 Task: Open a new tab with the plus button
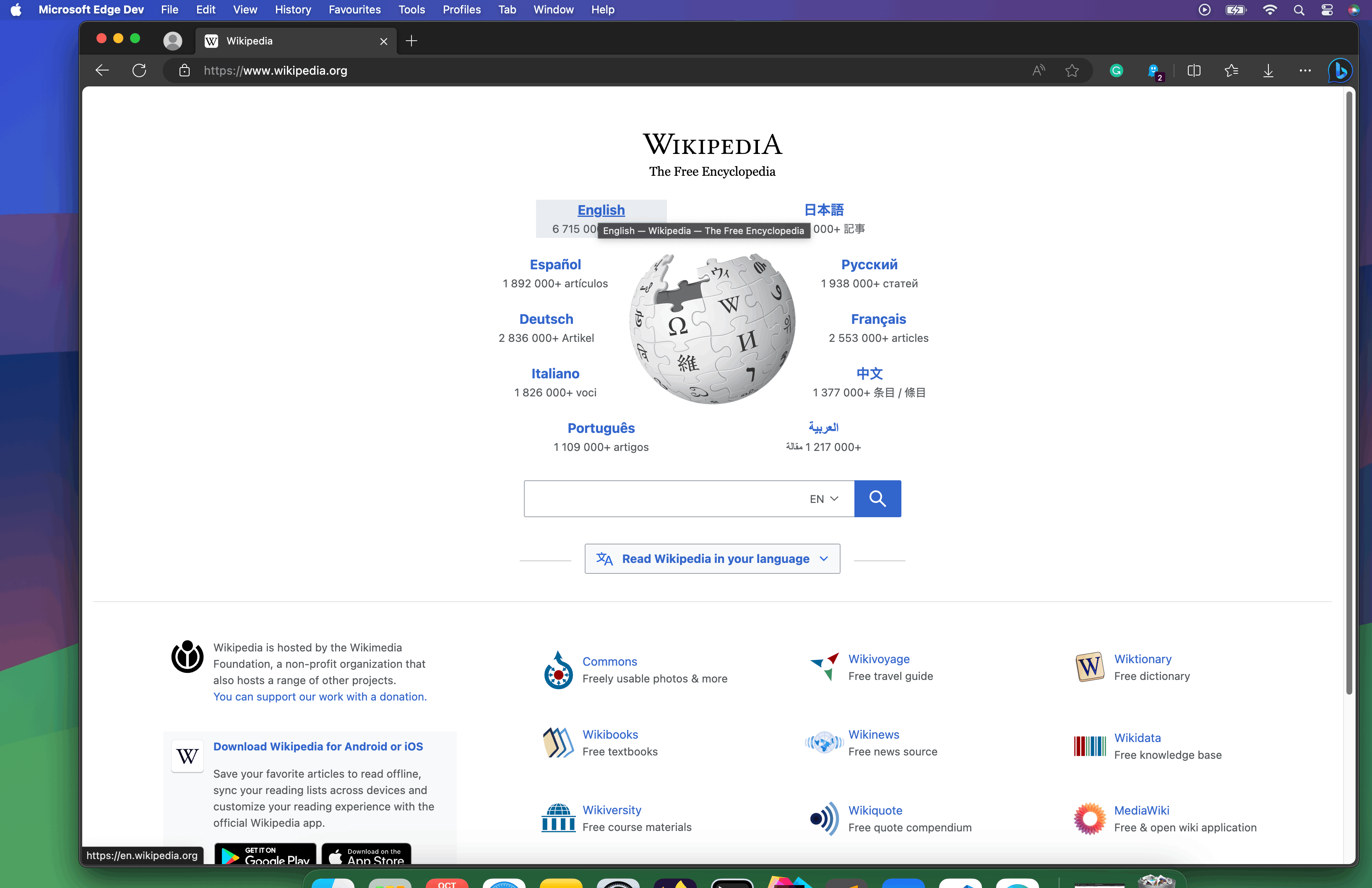411,40
